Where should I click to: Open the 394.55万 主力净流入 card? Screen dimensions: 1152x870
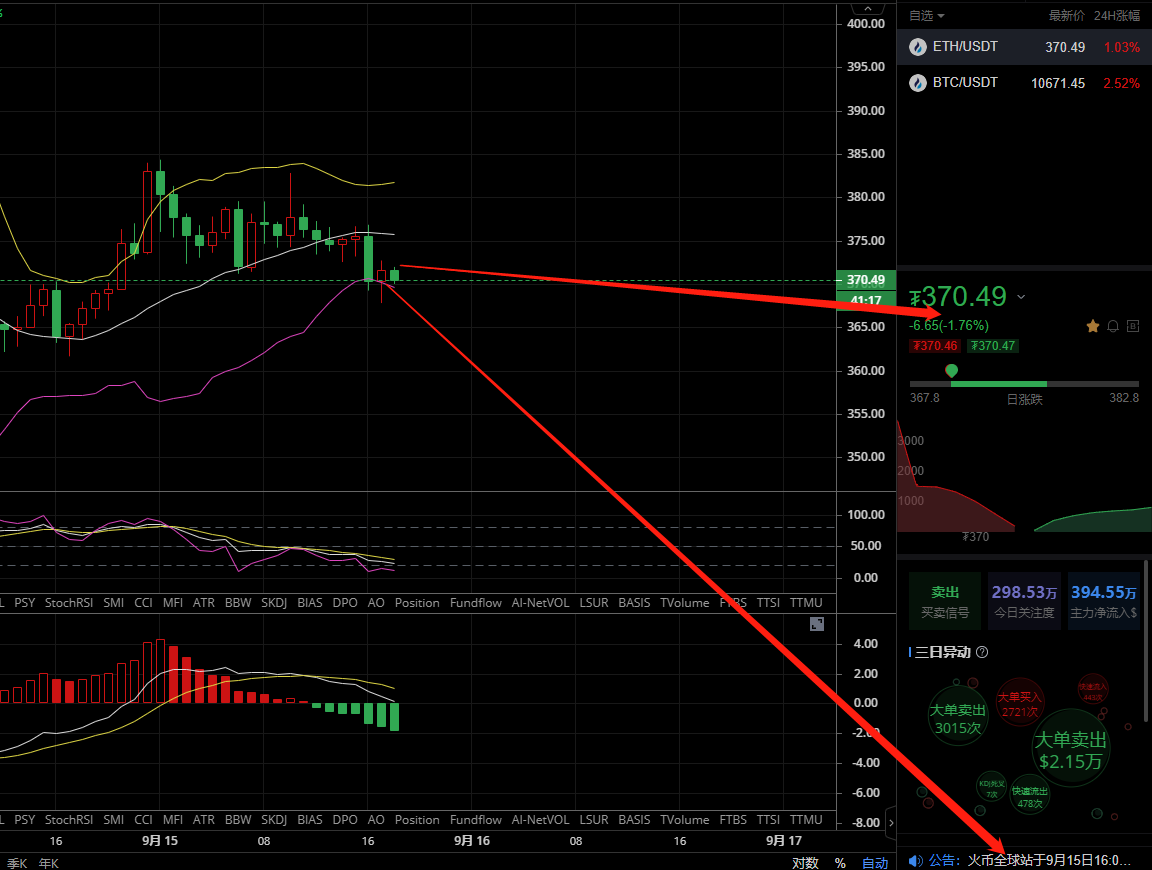(1104, 601)
